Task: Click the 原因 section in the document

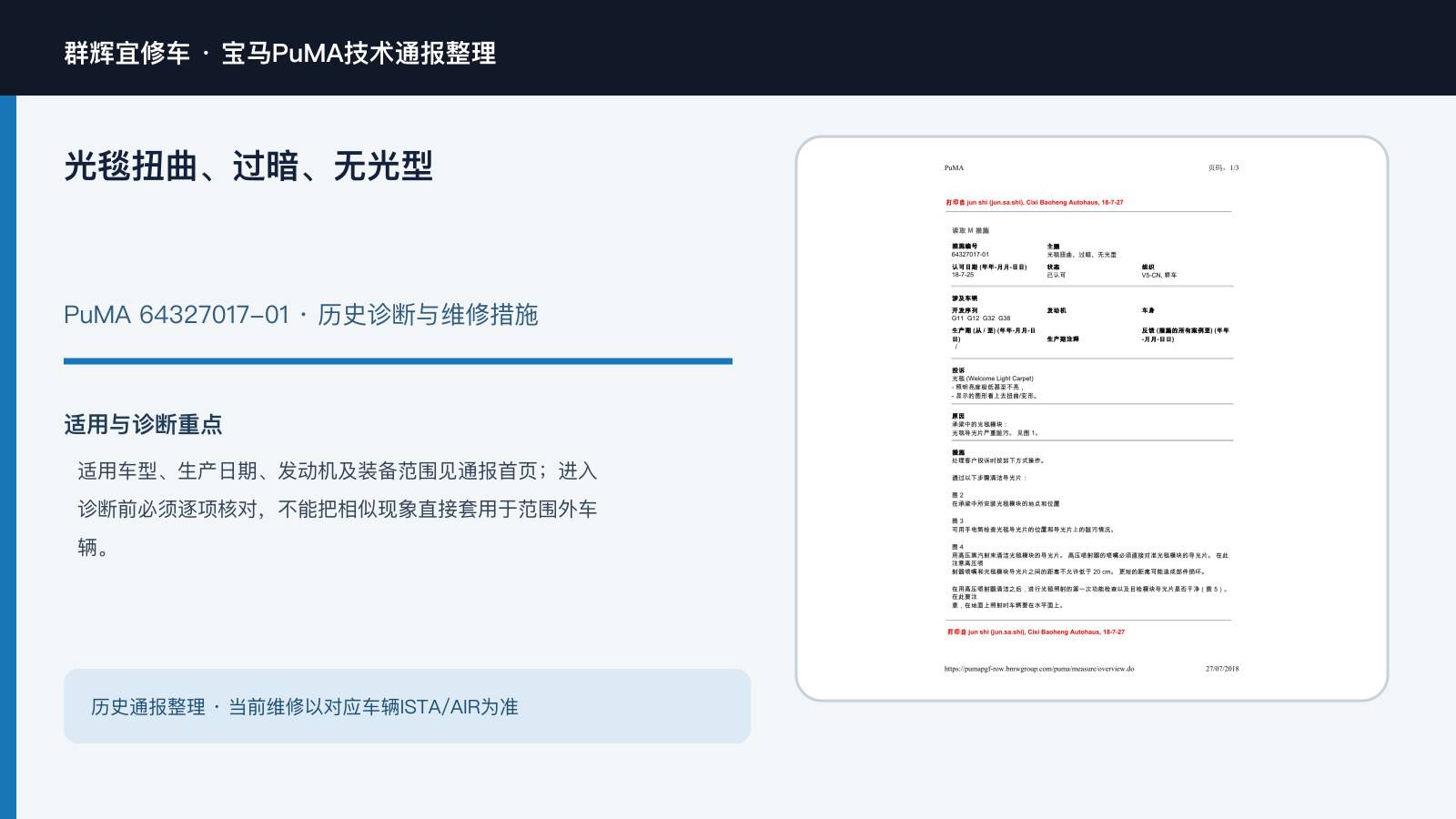Action: click(x=995, y=425)
